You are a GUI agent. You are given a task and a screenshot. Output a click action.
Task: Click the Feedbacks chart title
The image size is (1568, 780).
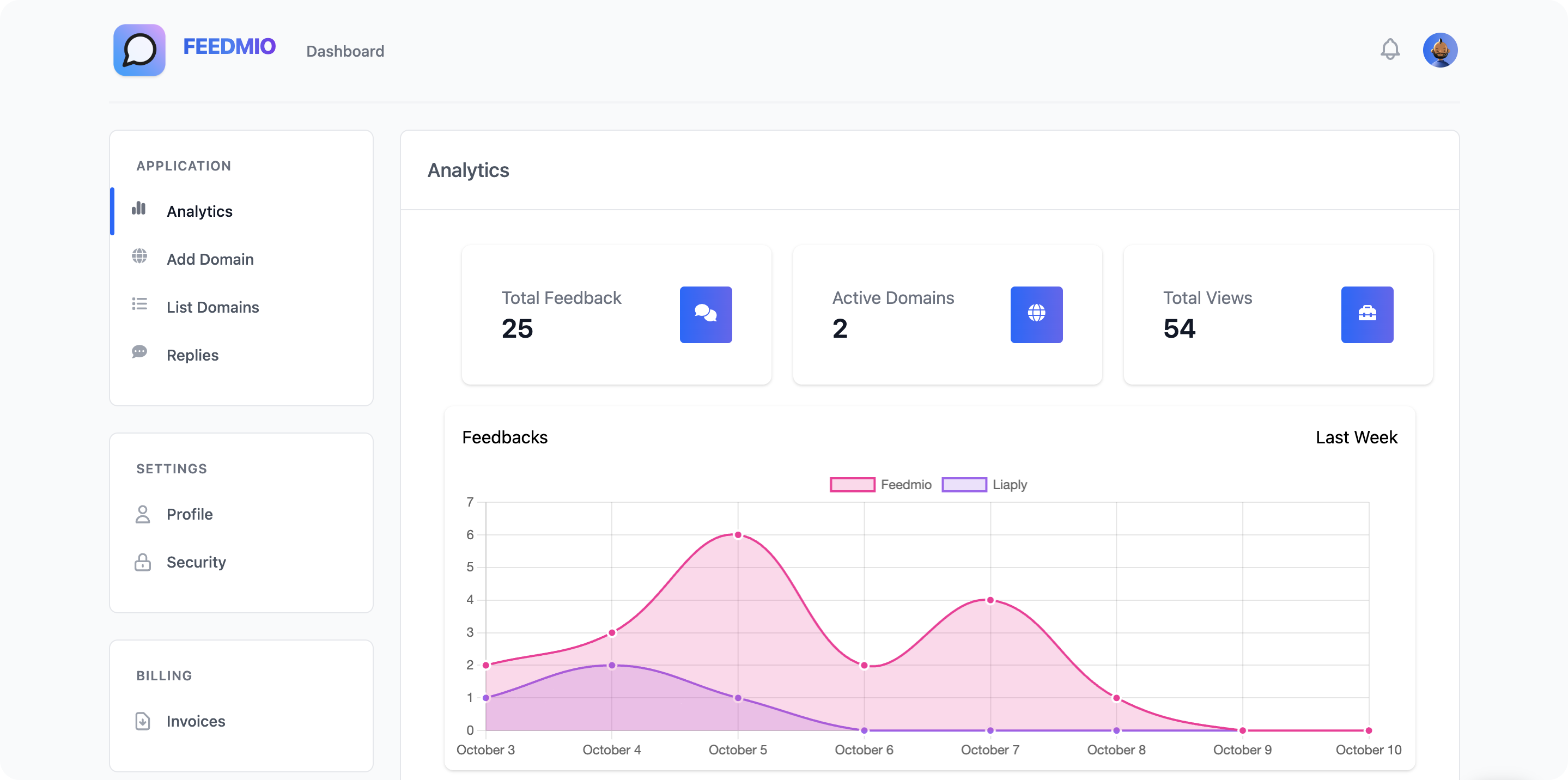pyautogui.click(x=505, y=437)
